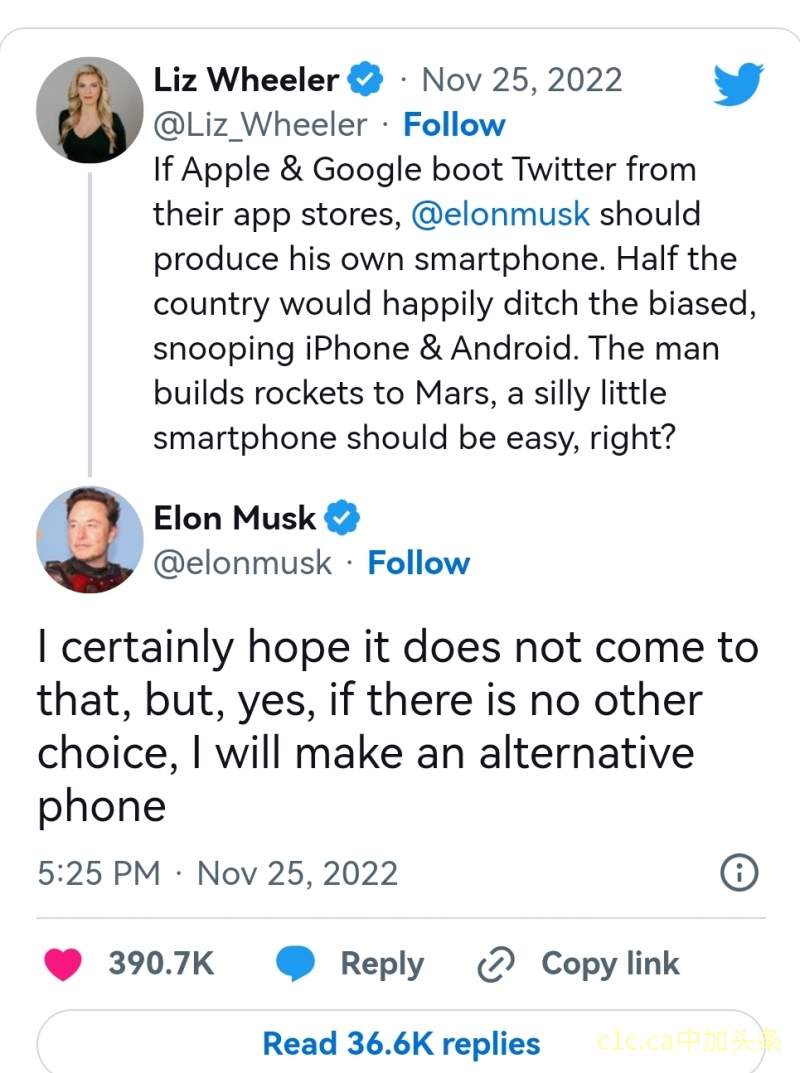The image size is (800, 1073).
Task: Click the chain link copy icon
Action: click(x=496, y=965)
